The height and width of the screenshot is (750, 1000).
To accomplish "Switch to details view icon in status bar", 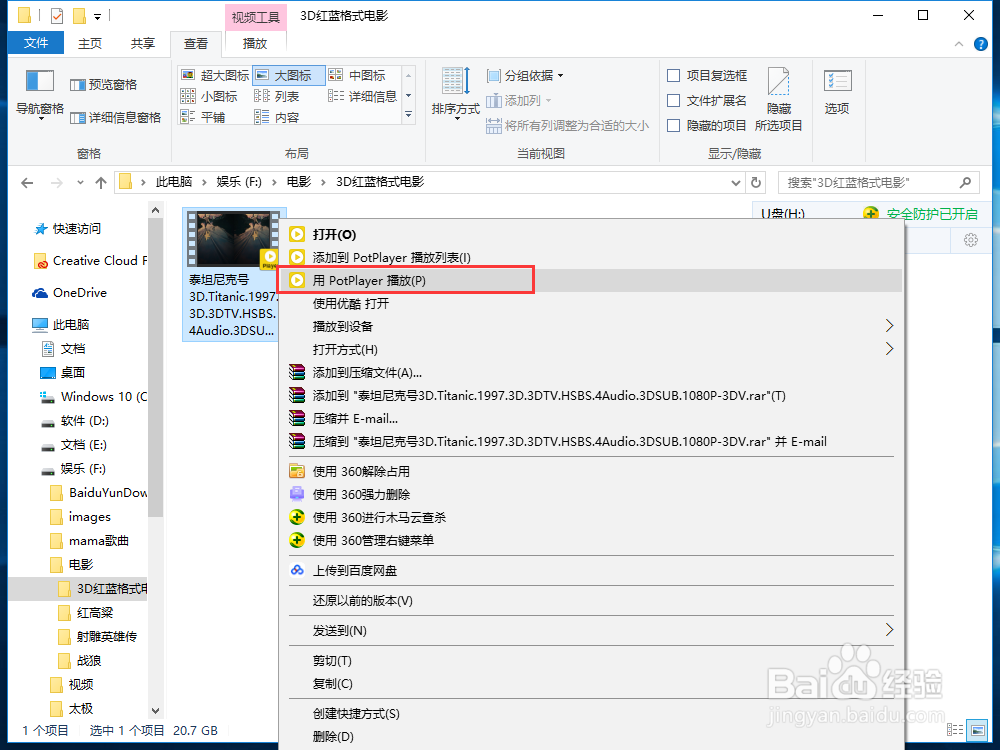I will [x=955, y=730].
